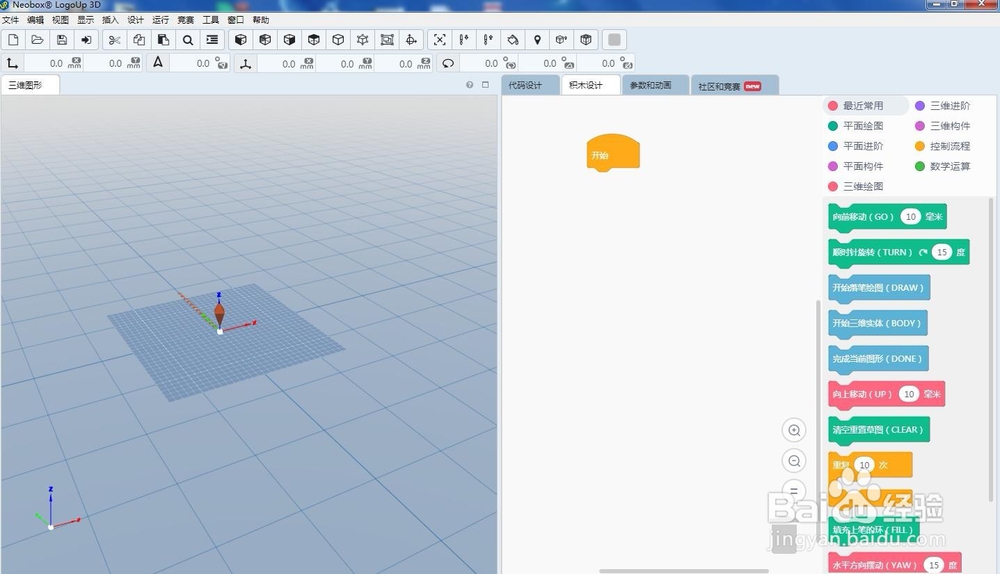The image size is (1000, 574).
Task: Click the location pin icon
Action: coord(537,40)
